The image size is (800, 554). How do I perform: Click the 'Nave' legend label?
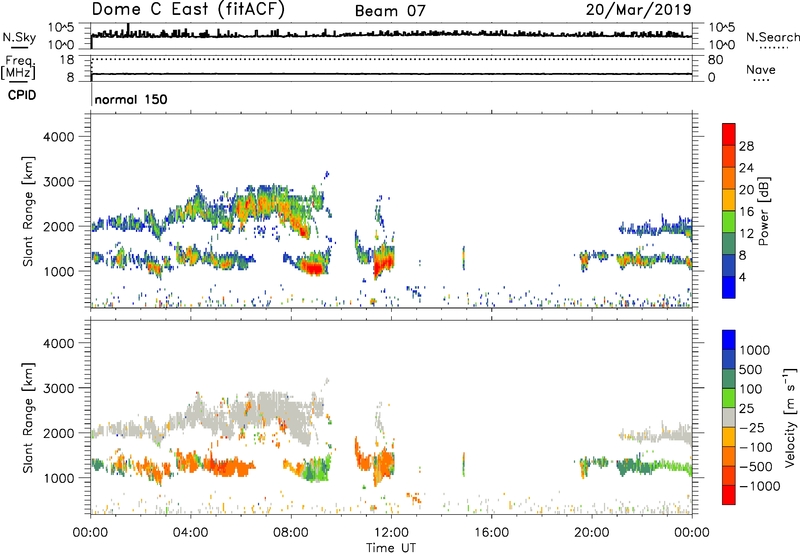[761, 69]
